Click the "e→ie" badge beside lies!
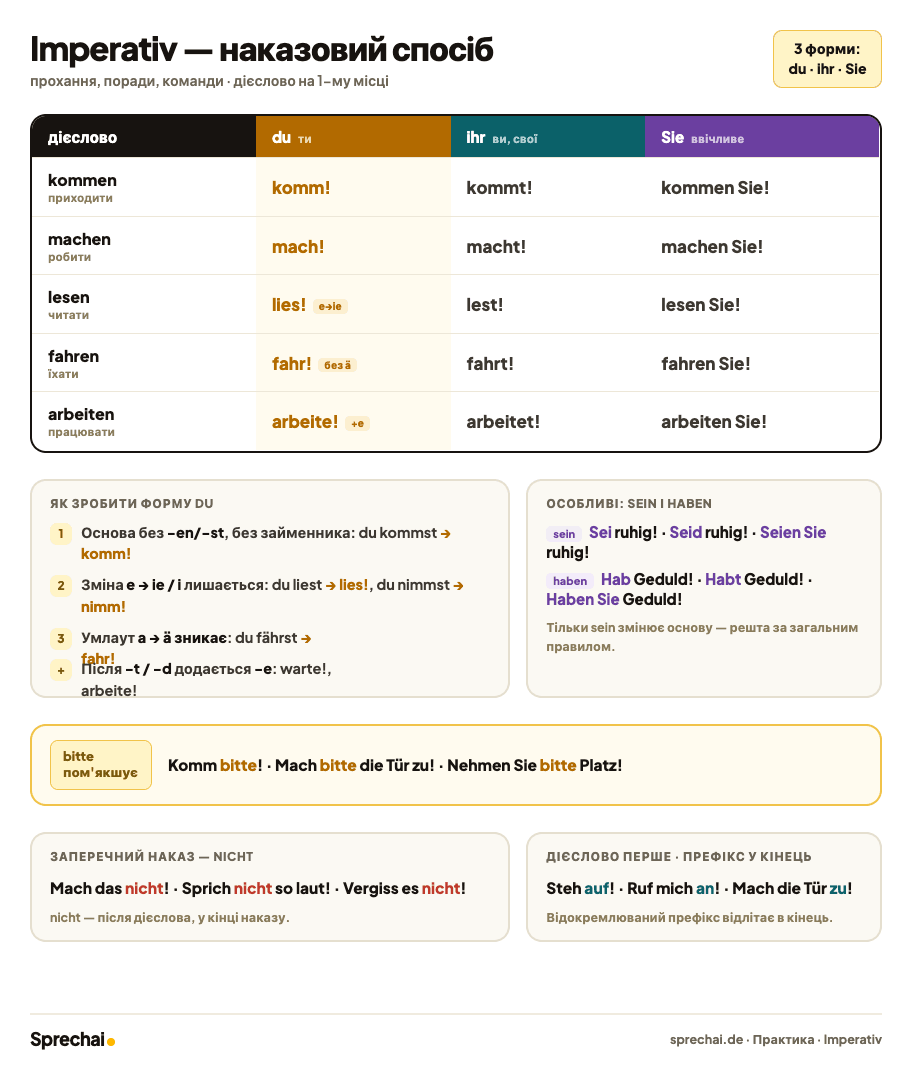This screenshot has height=1080, width=912. point(330,307)
